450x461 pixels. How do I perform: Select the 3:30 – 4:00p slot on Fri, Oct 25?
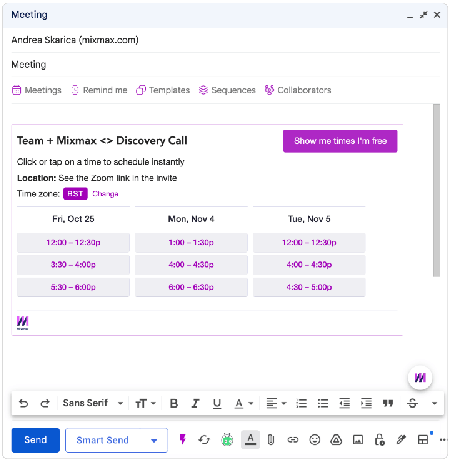(x=73, y=265)
